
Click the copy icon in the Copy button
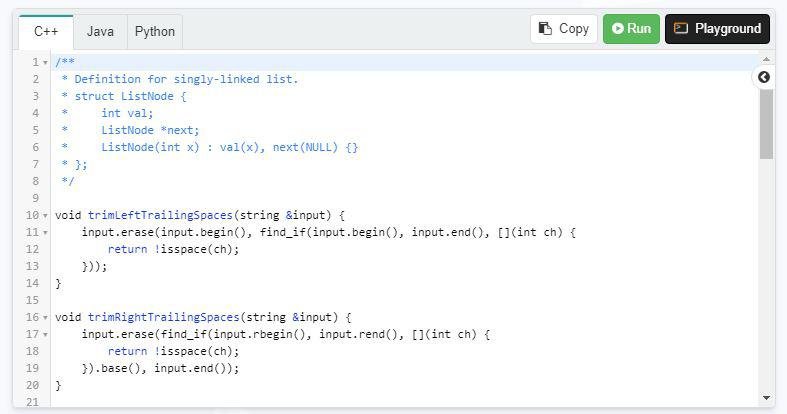545,29
